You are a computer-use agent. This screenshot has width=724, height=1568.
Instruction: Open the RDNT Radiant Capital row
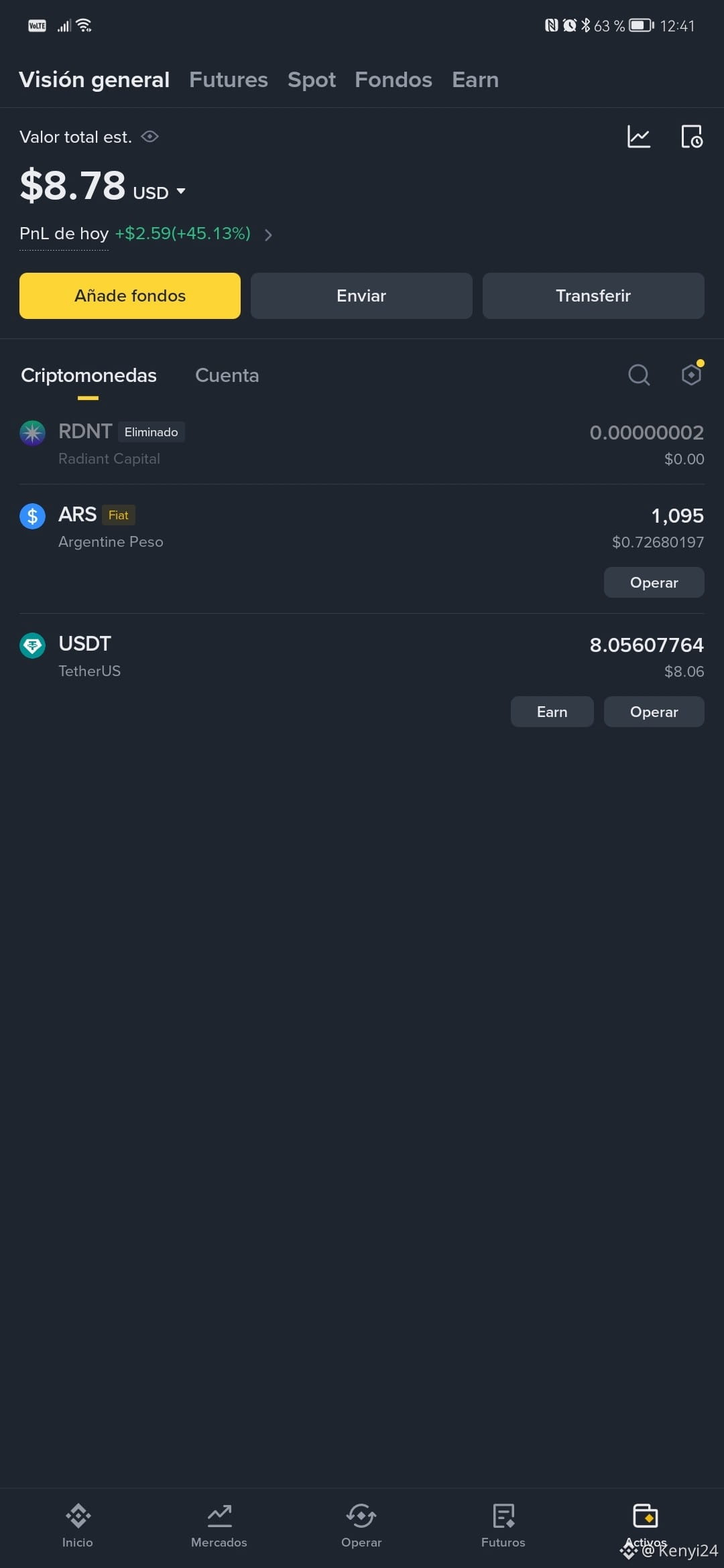pos(362,444)
